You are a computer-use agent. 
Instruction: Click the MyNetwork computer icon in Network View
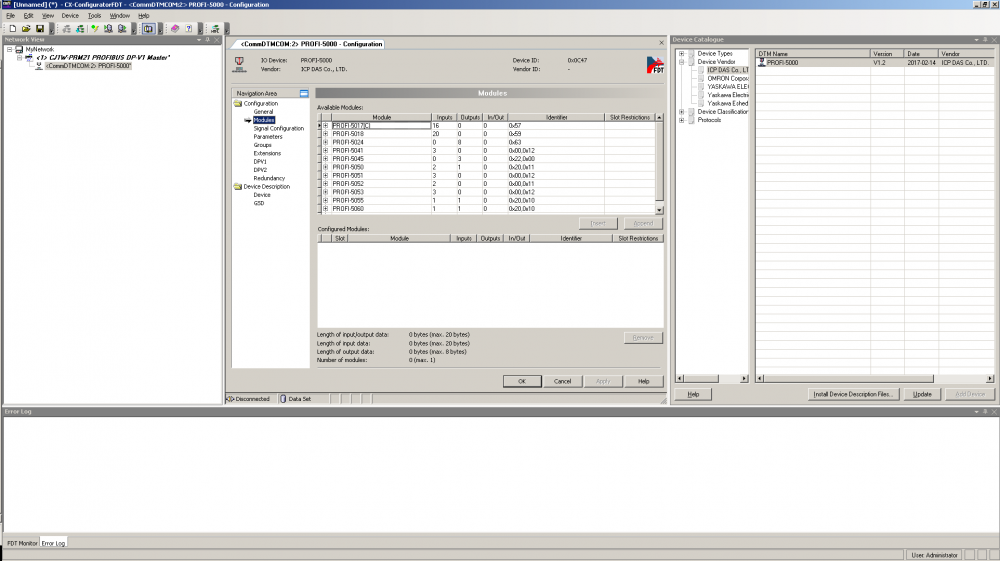point(19,49)
